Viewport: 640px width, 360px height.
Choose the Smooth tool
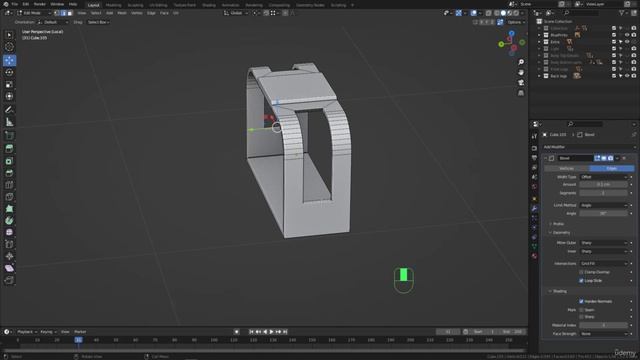click(x=9, y=232)
